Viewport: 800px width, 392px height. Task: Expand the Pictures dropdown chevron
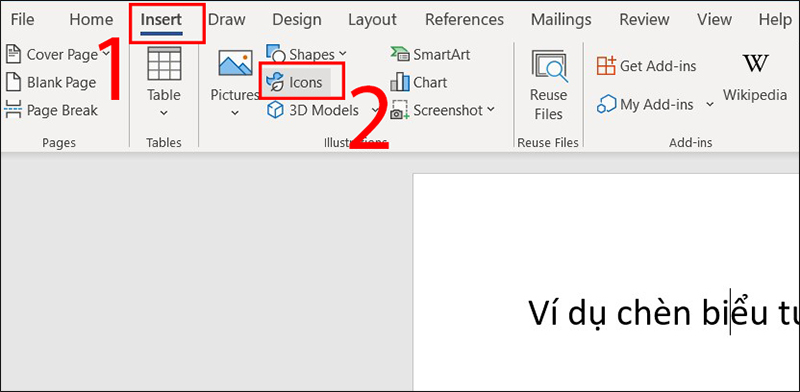tap(235, 113)
